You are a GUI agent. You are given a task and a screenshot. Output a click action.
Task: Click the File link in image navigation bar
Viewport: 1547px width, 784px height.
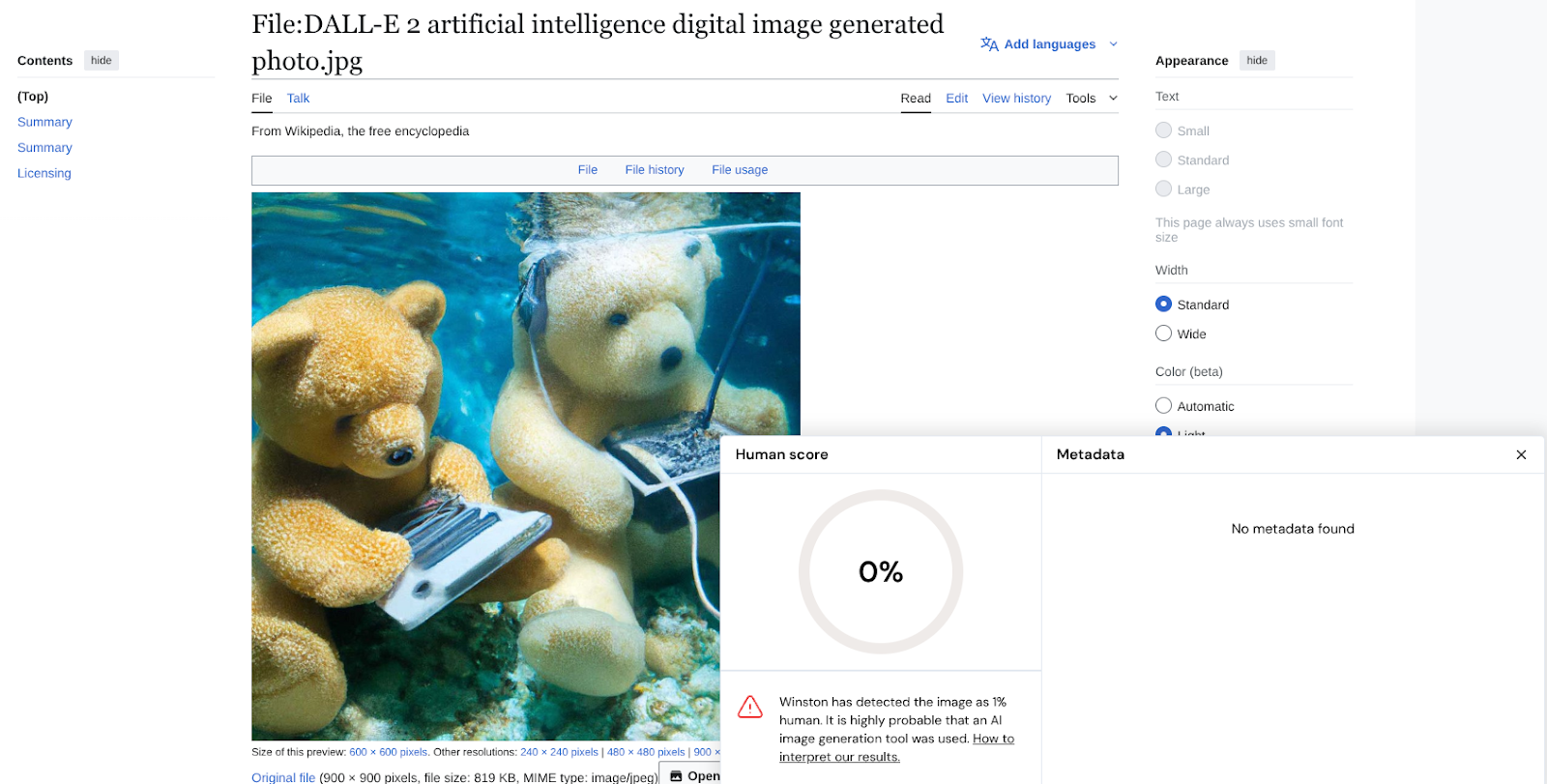(x=588, y=170)
